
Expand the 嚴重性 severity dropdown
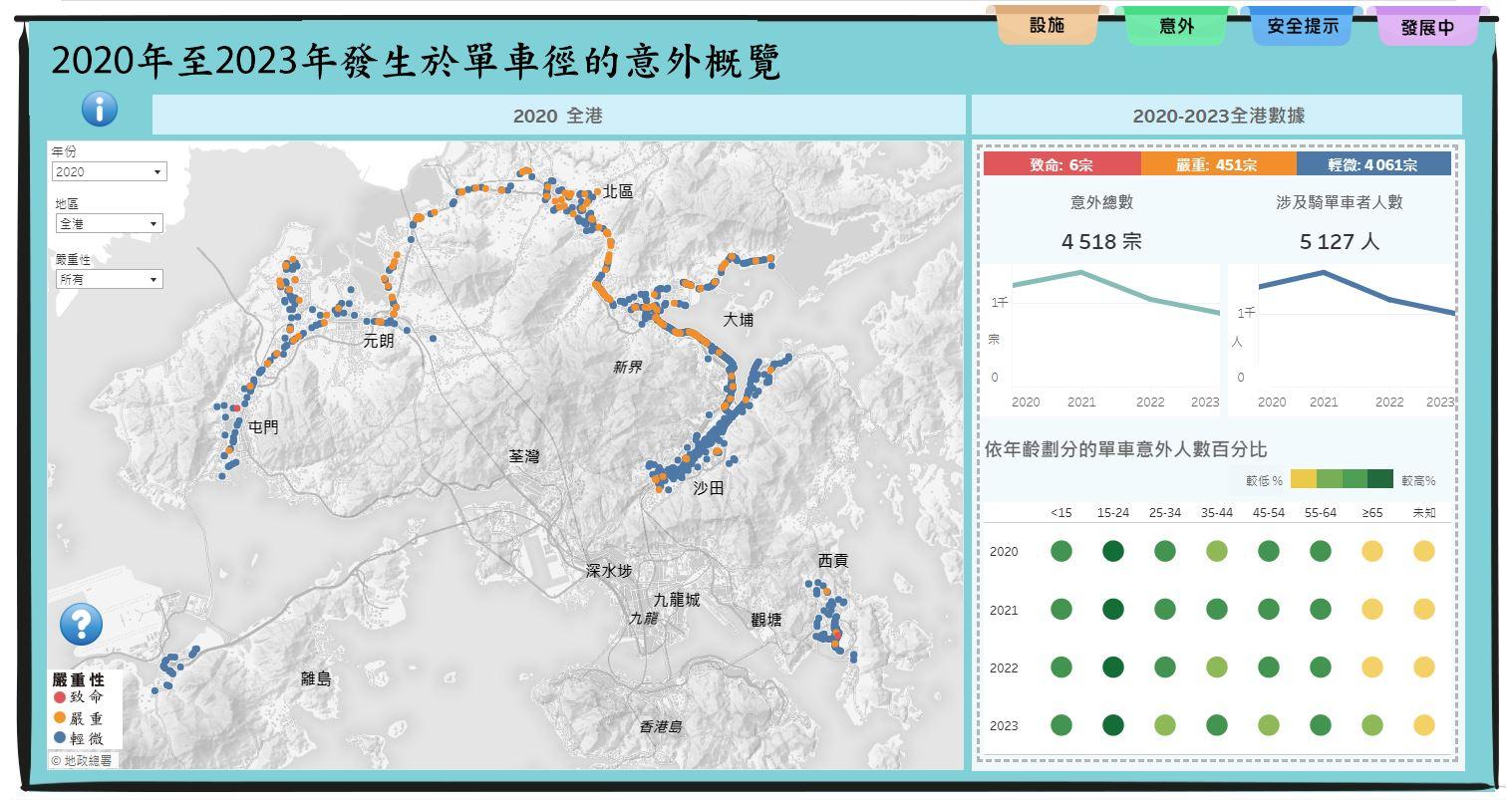(x=109, y=280)
